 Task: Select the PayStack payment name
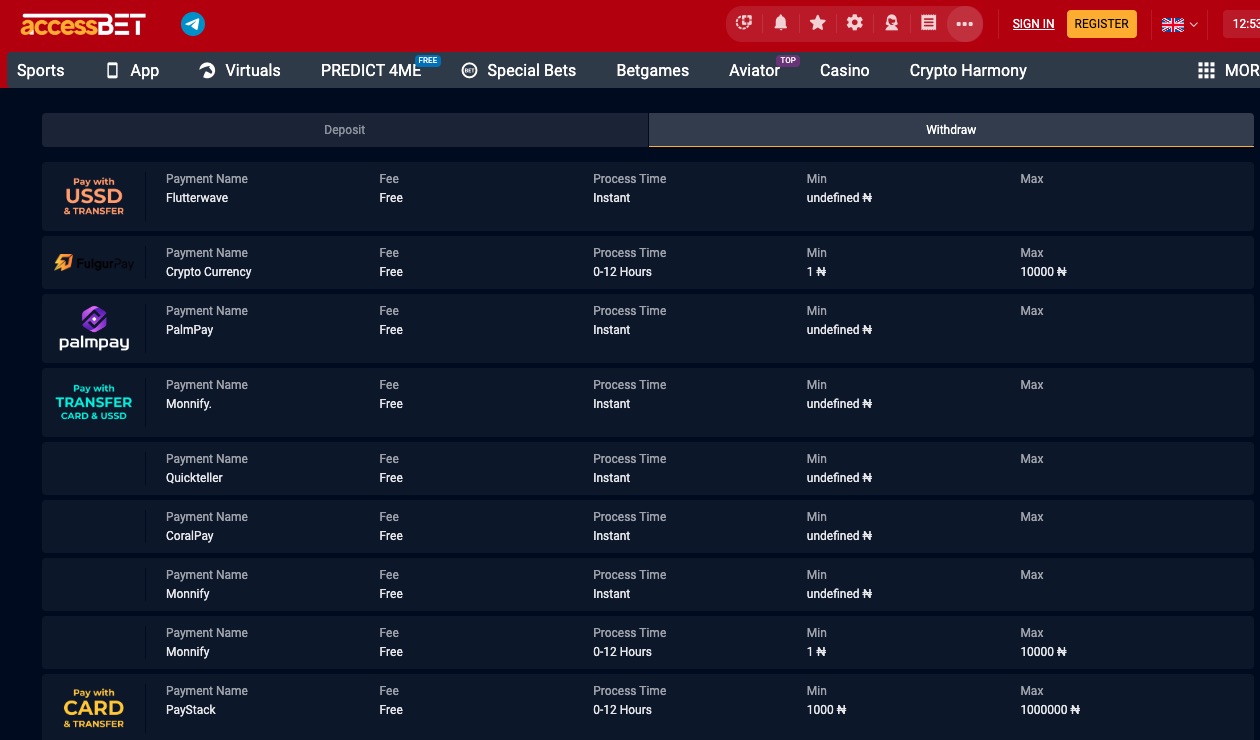pos(191,710)
